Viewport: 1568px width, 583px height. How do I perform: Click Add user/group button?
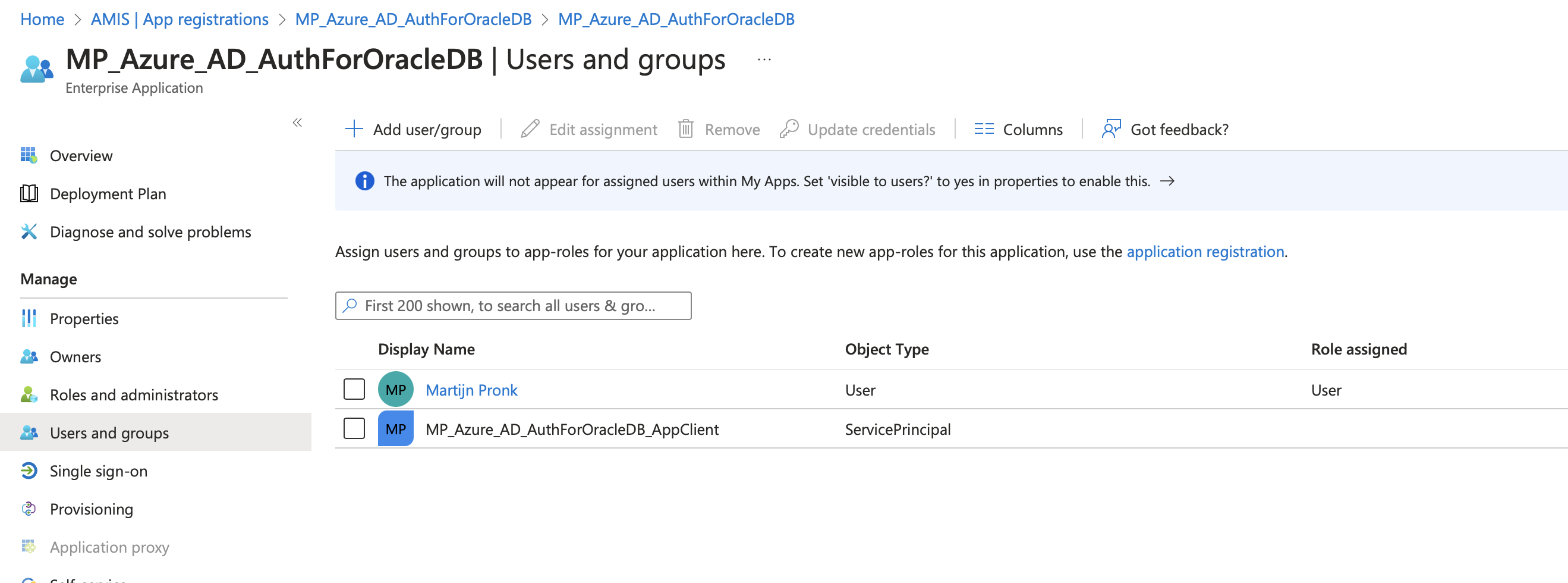[413, 129]
